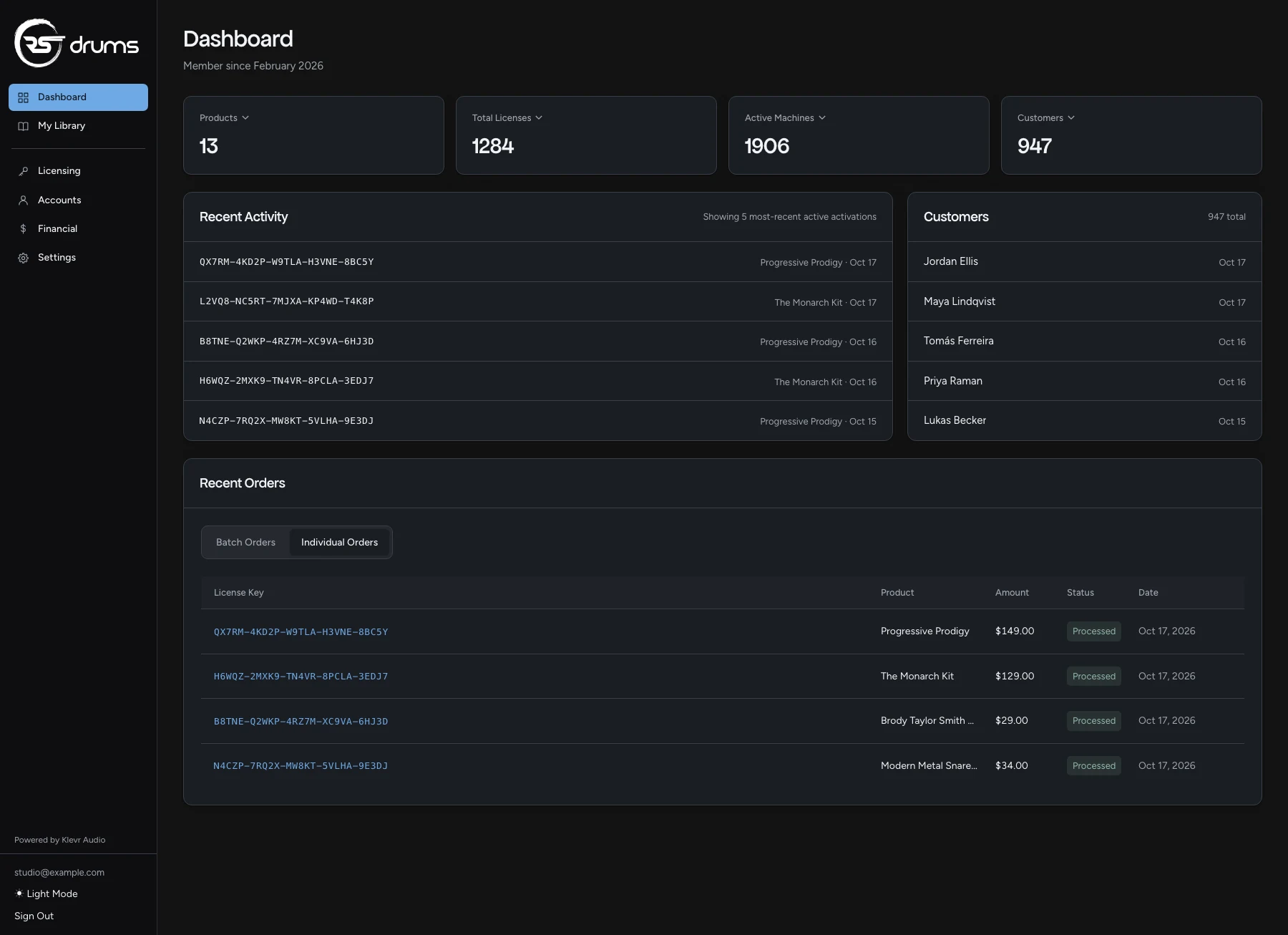
Task: Open order key N4CZP-7RQ2X-MW8KT-5VLHA-9E3DJ link
Action: (x=301, y=765)
